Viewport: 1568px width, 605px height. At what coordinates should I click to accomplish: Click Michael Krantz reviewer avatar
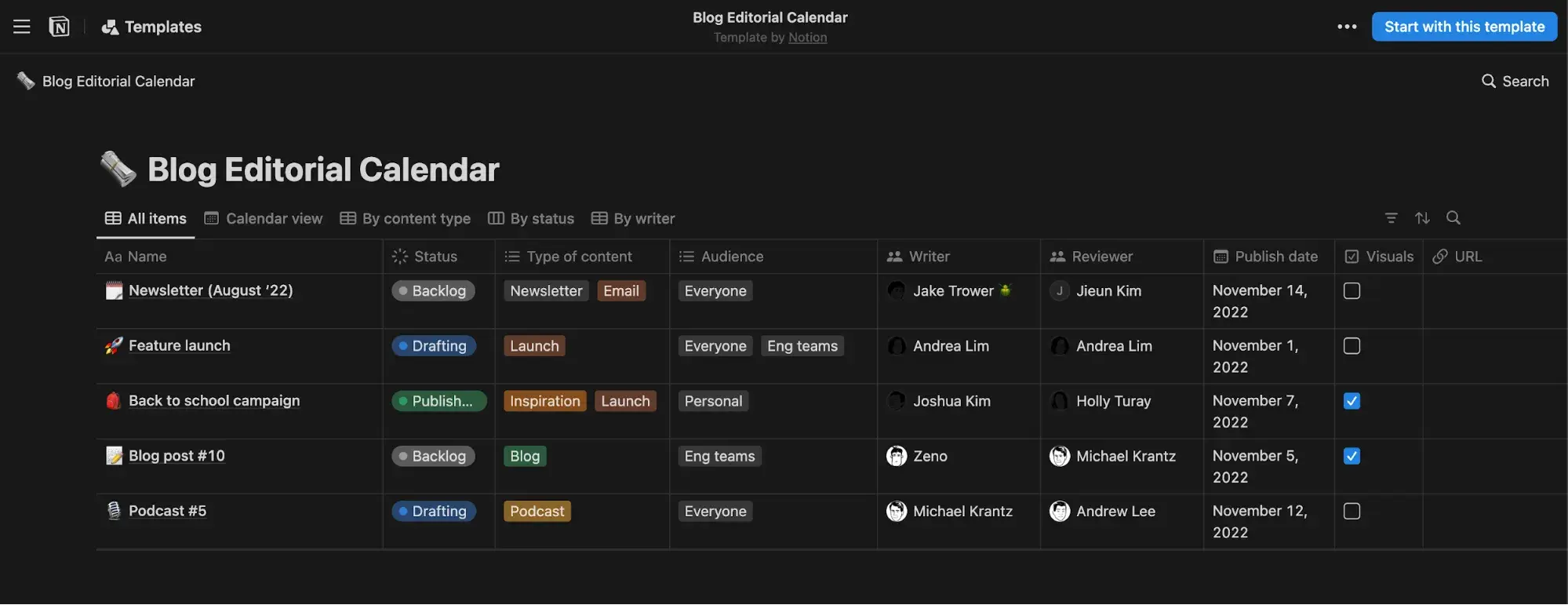pos(1059,456)
